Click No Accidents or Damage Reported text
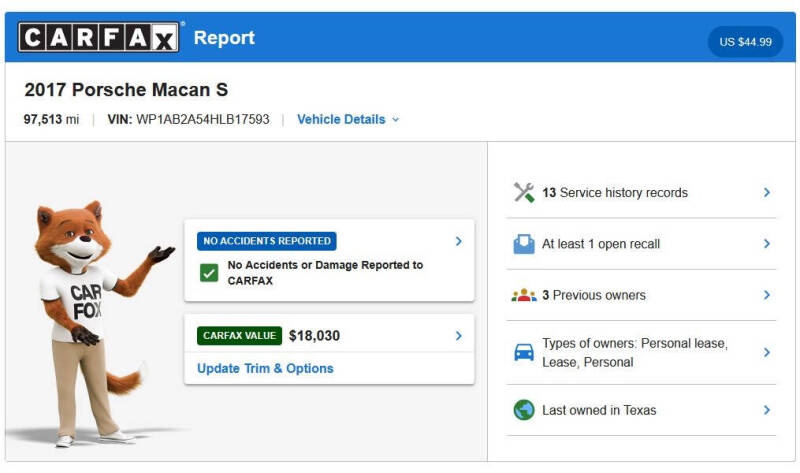800x473 pixels. click(x=325, y=272)
